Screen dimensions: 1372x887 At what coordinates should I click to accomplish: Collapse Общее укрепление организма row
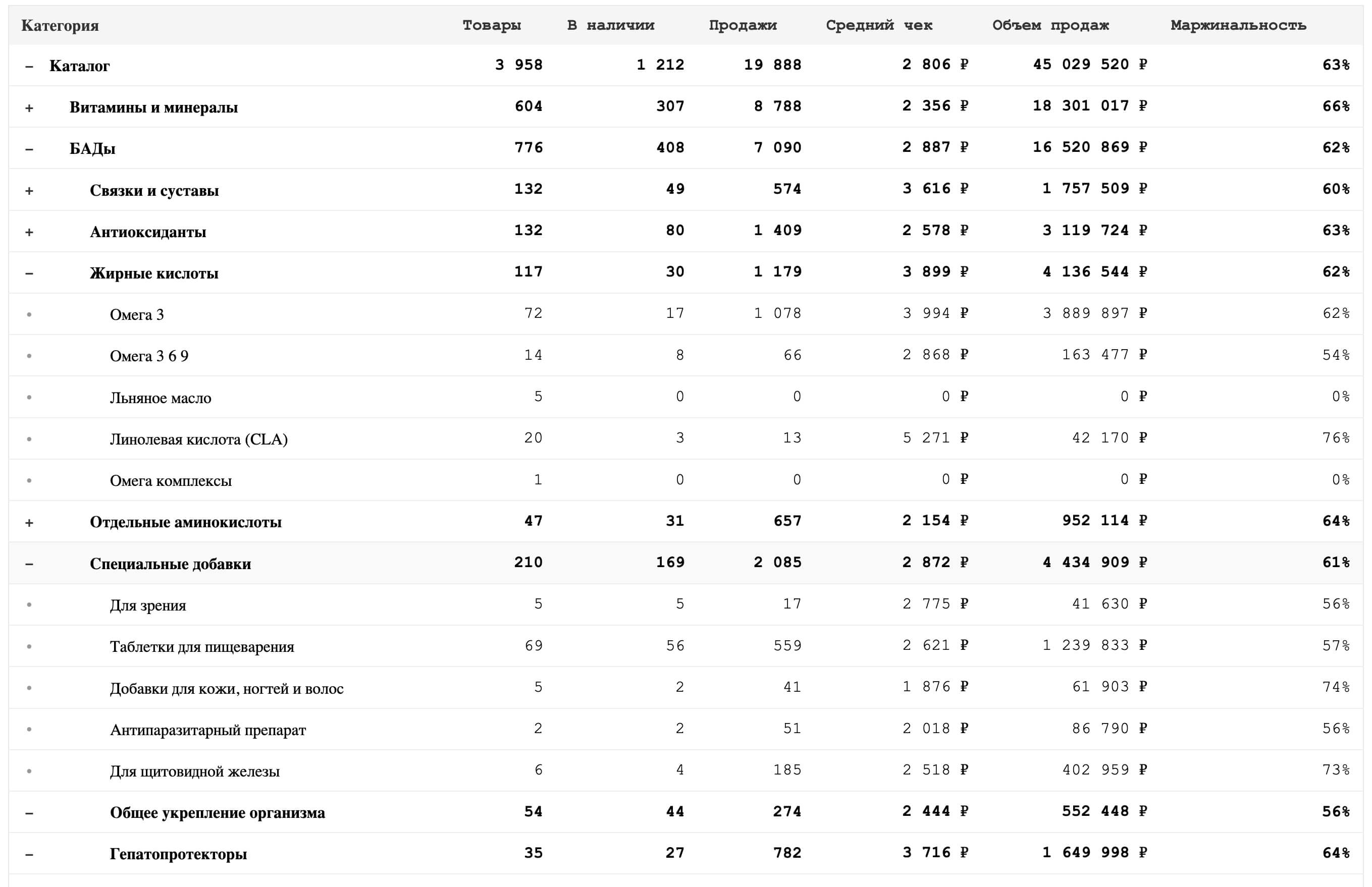(x=29, y=813)
